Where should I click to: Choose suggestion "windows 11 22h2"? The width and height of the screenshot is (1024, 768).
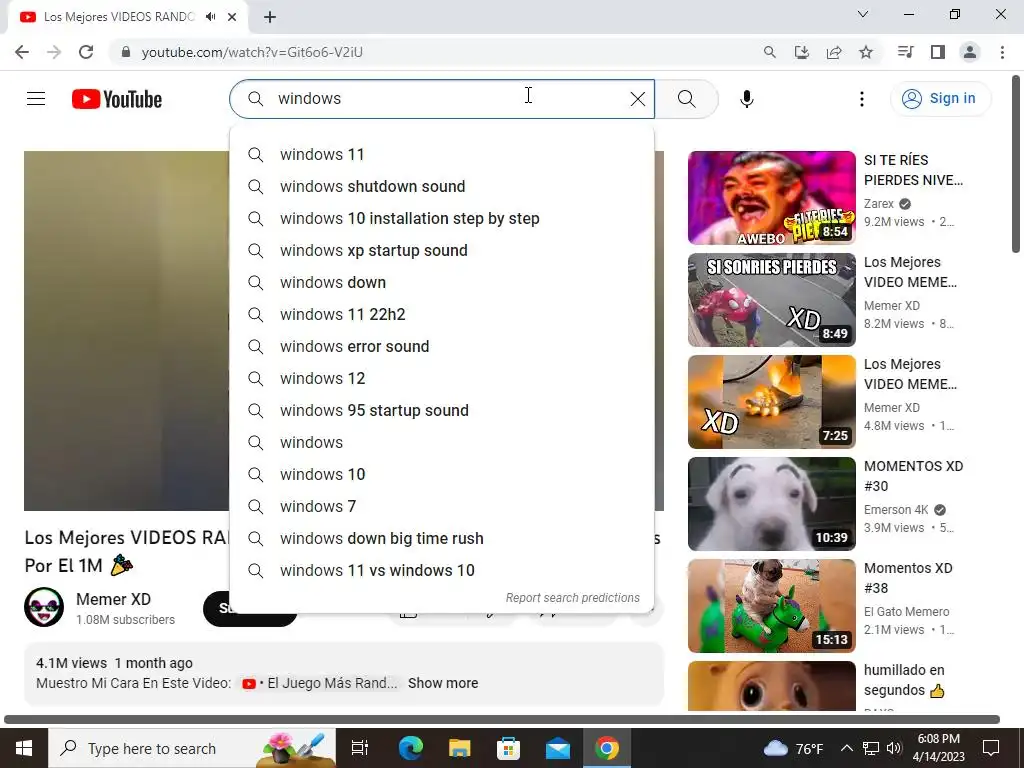tap(441, 315)
